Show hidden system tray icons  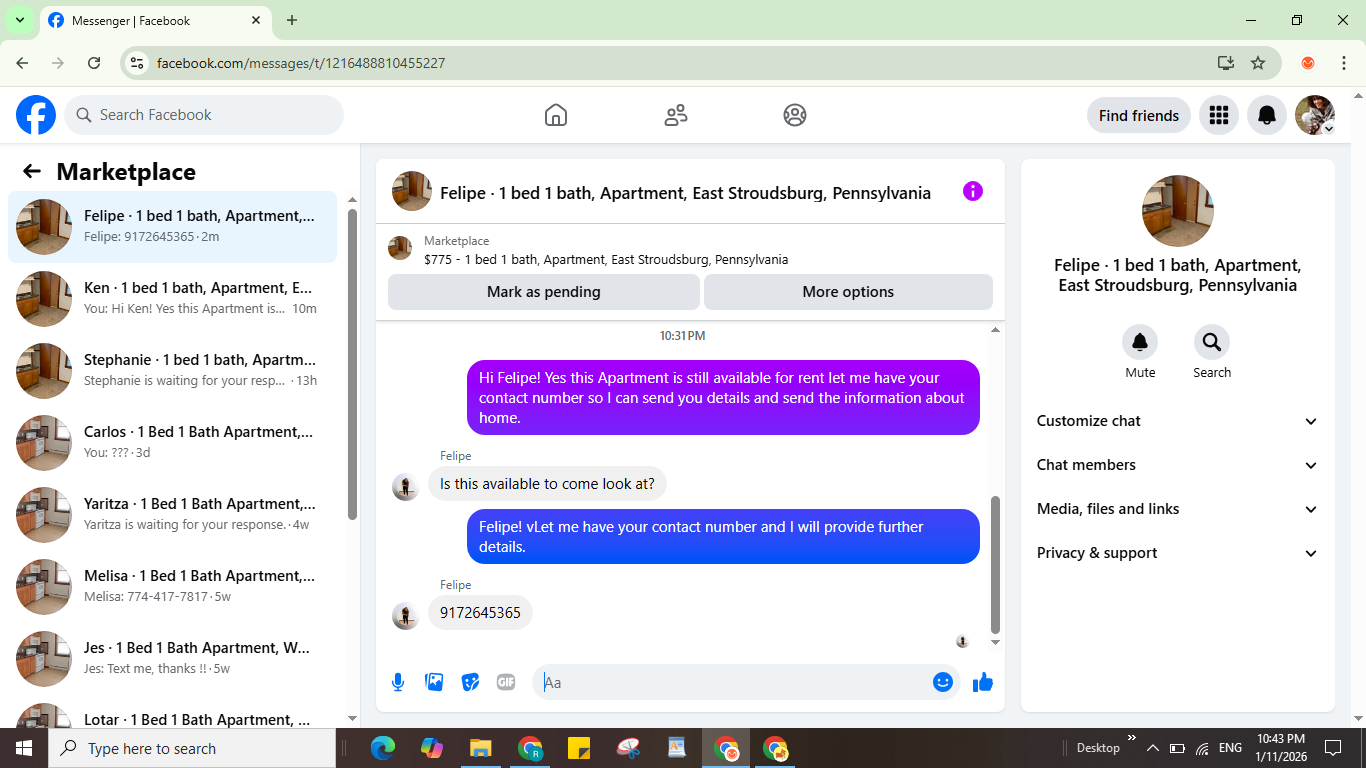point(1152,748)
